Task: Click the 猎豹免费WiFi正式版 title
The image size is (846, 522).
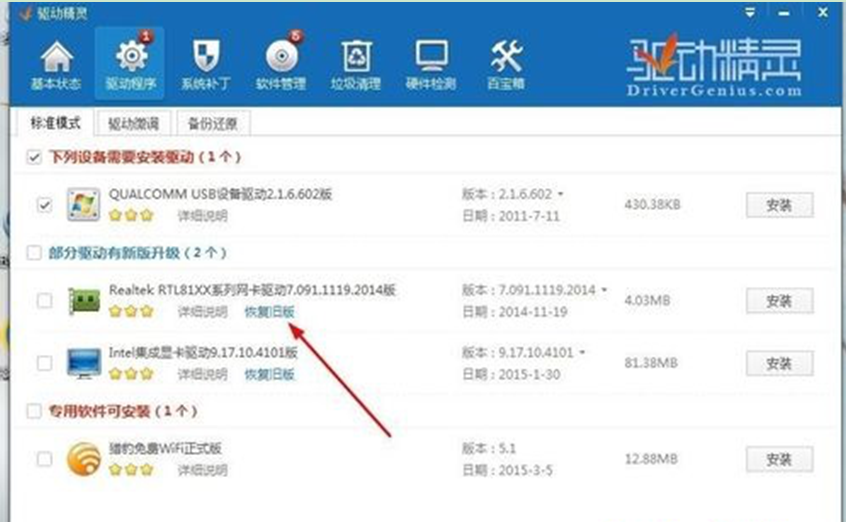Action: point(165,448)
